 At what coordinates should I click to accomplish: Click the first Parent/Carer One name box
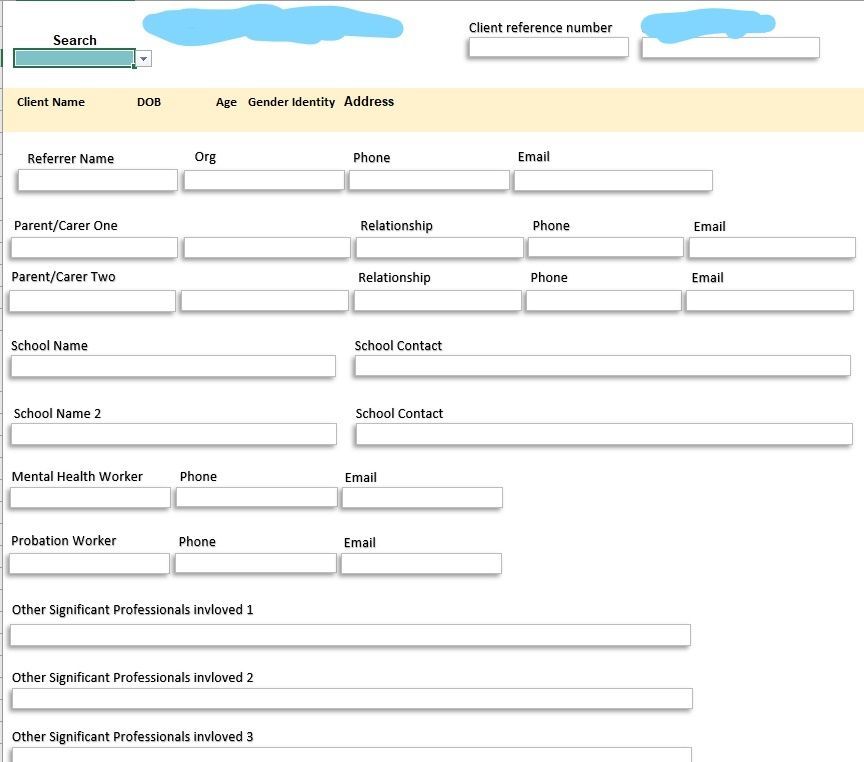click(94, 248)
